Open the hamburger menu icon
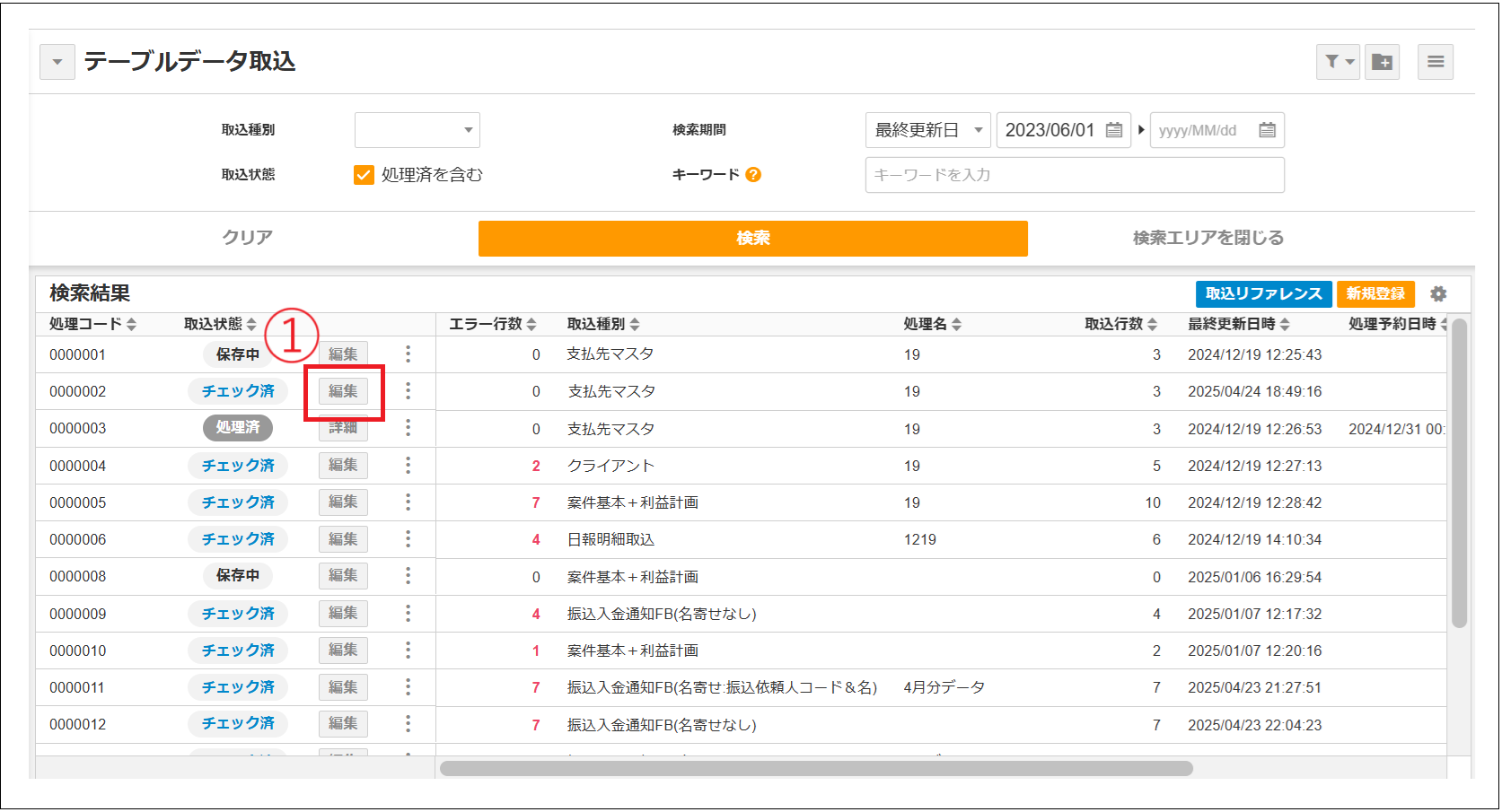 pyautogui.click(x=1436, y=62)
